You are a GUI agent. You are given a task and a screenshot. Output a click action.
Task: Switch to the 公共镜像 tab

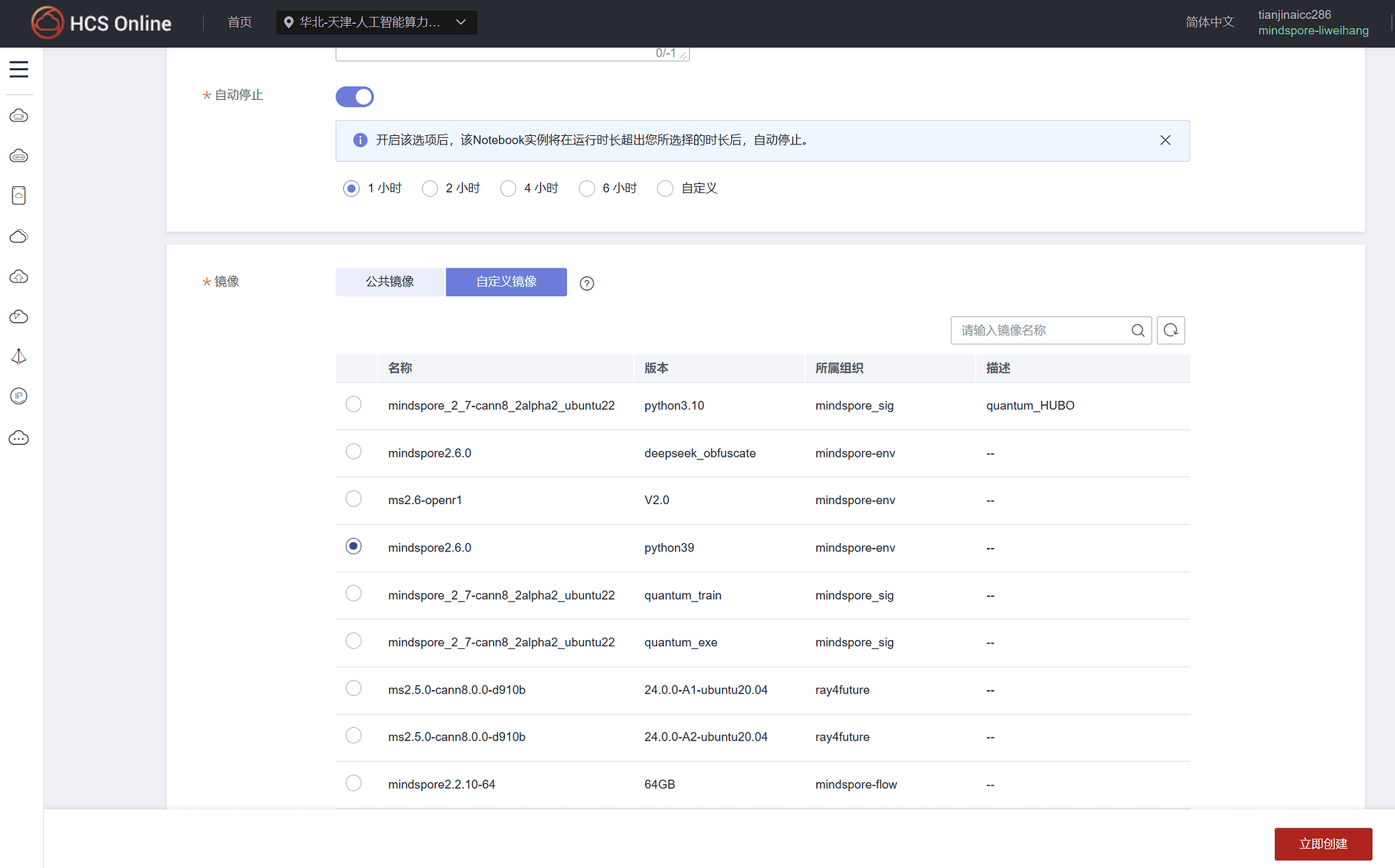tap(389, 282)
